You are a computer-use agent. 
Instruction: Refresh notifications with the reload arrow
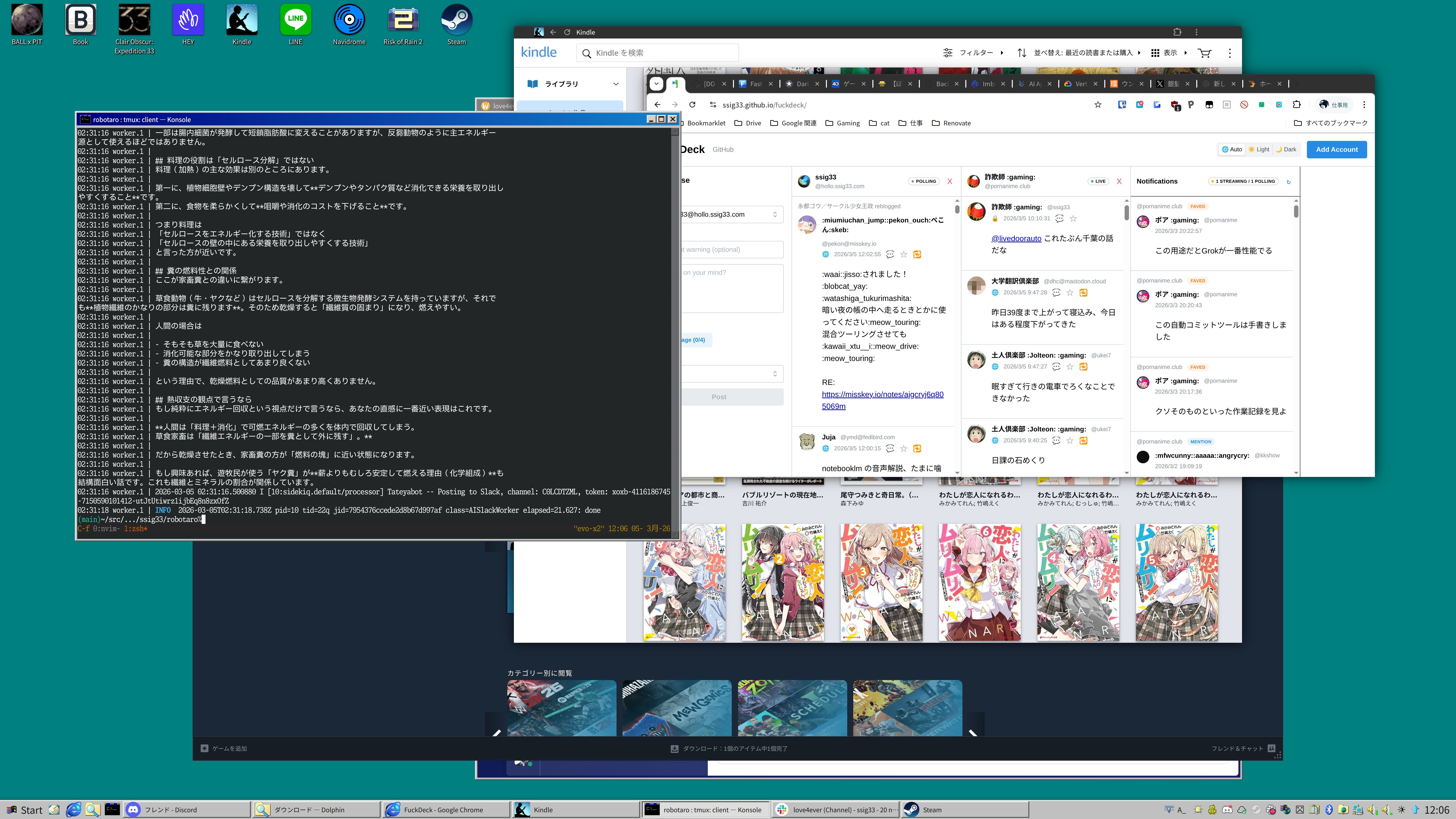1289,182
